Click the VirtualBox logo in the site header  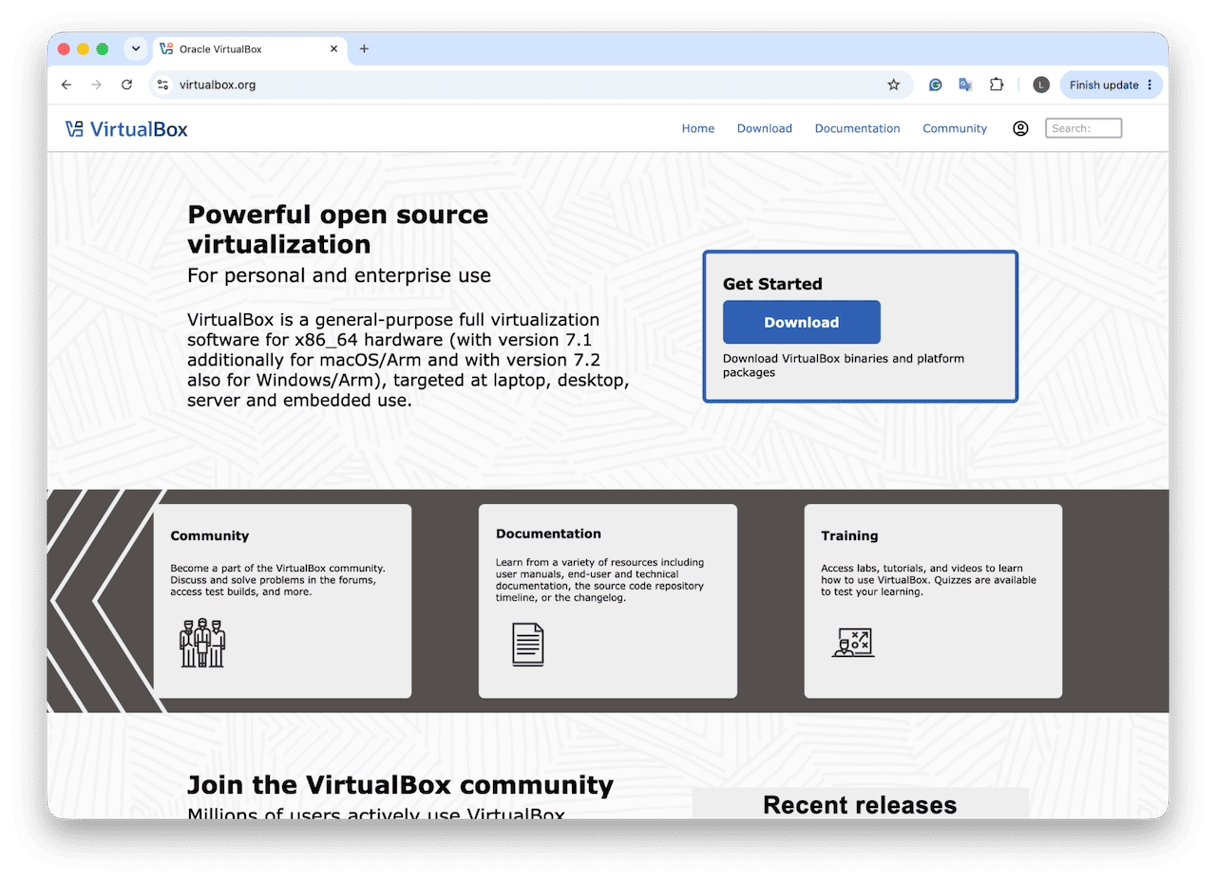pyautogui.click(x=126, y=129)
